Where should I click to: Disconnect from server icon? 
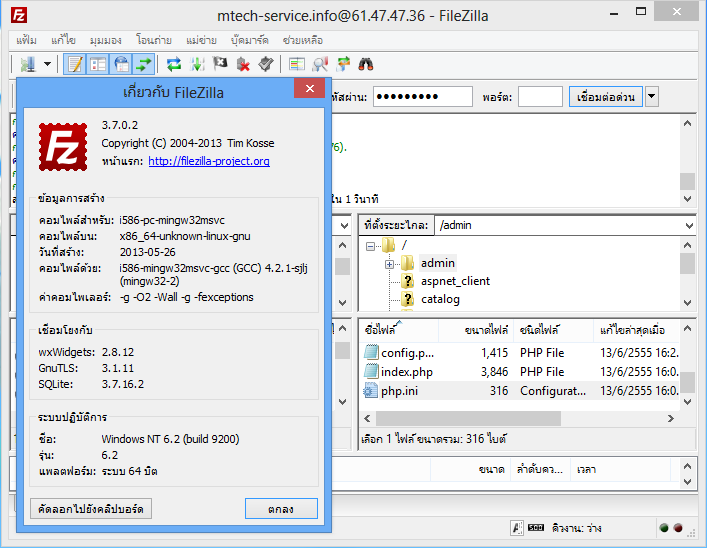coord(243,64)
